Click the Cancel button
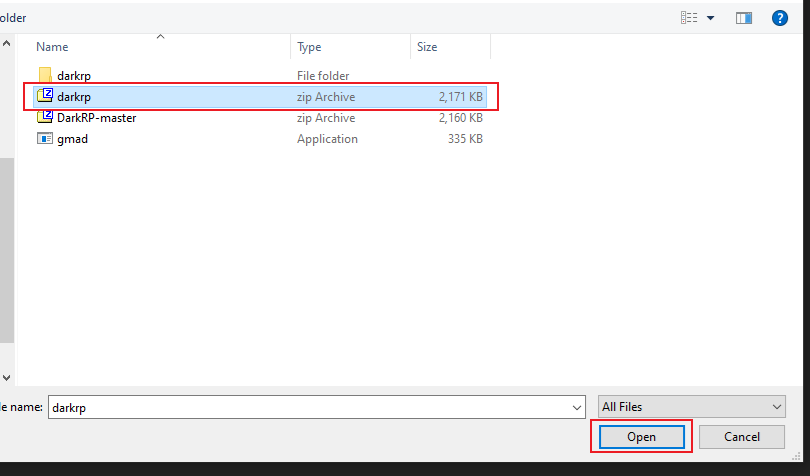 tap(742, 437)
